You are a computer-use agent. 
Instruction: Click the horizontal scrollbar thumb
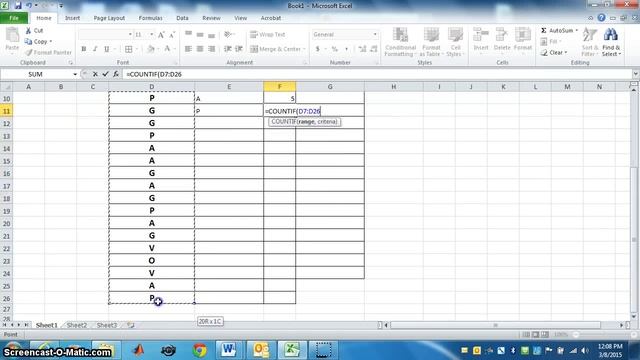(495, 325)
